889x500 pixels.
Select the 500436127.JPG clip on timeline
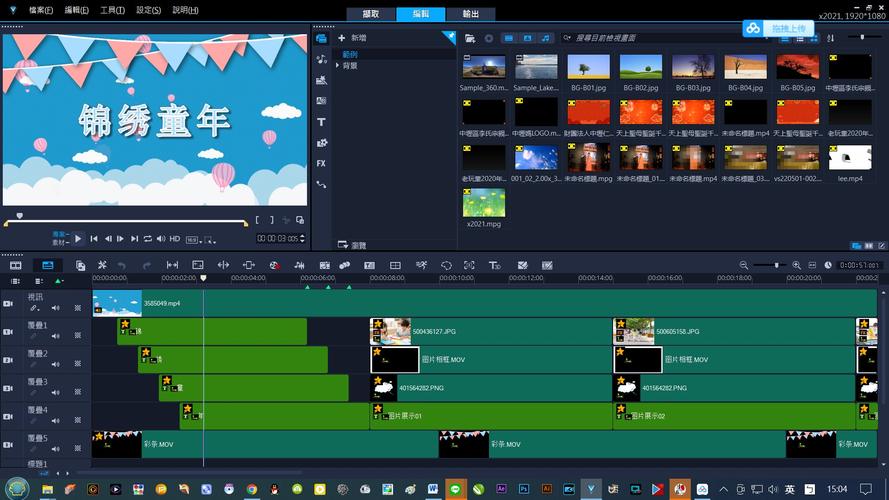tap(491, 332)
